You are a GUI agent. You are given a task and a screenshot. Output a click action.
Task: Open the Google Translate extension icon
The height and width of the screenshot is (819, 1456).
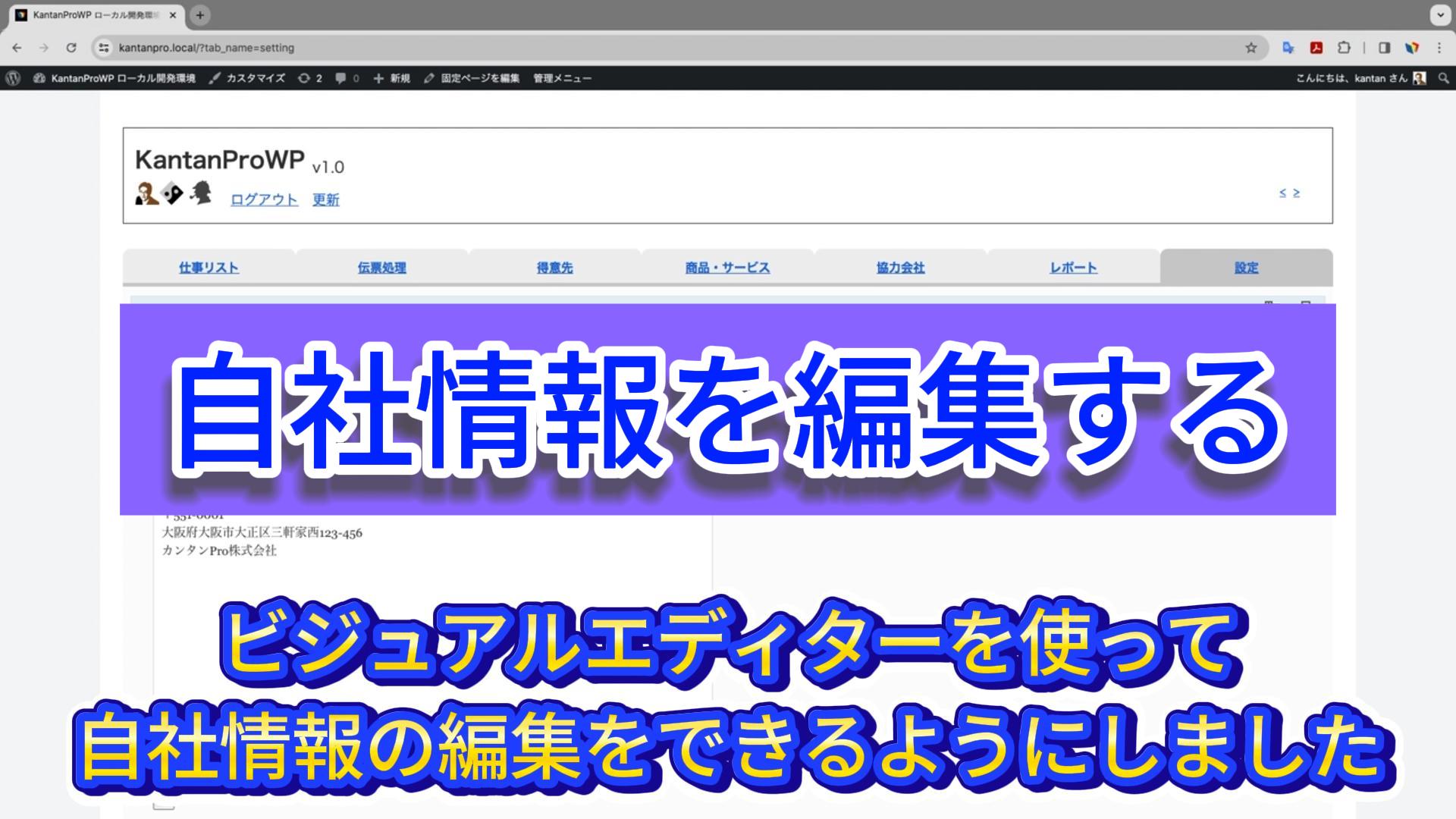[x=1288, y=48]
